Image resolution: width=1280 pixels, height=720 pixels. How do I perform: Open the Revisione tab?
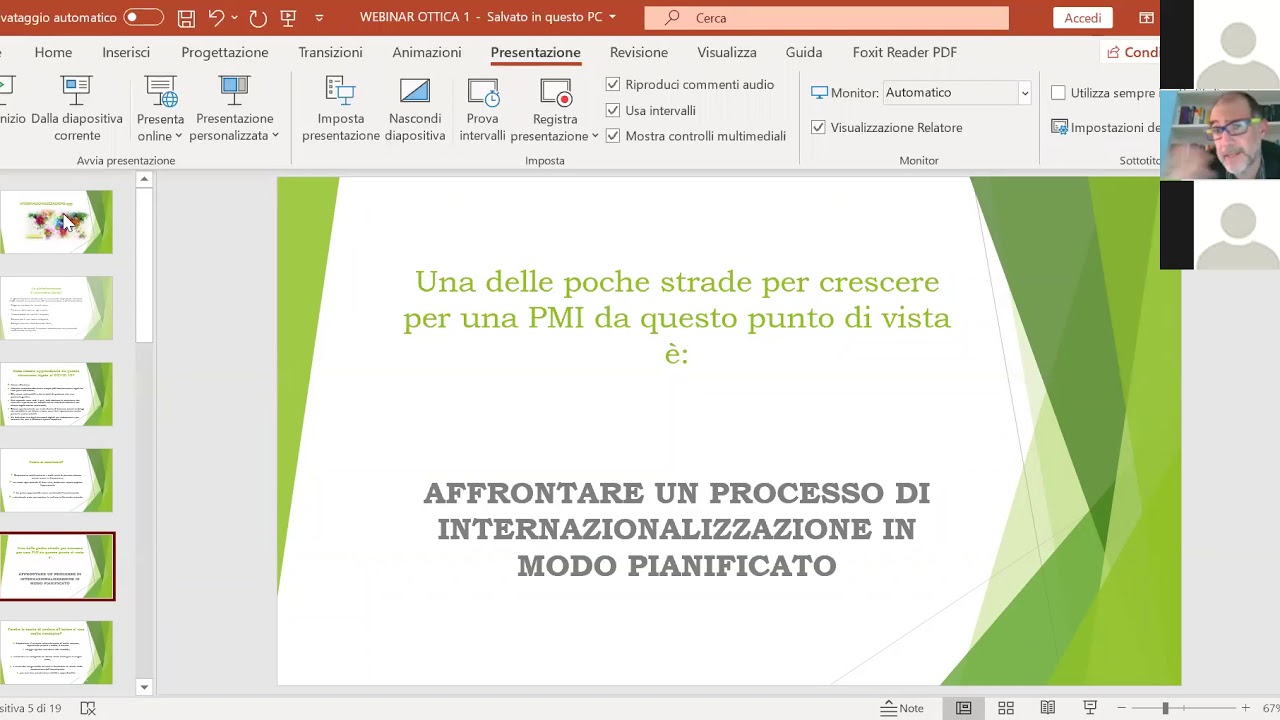pos(639,52)
